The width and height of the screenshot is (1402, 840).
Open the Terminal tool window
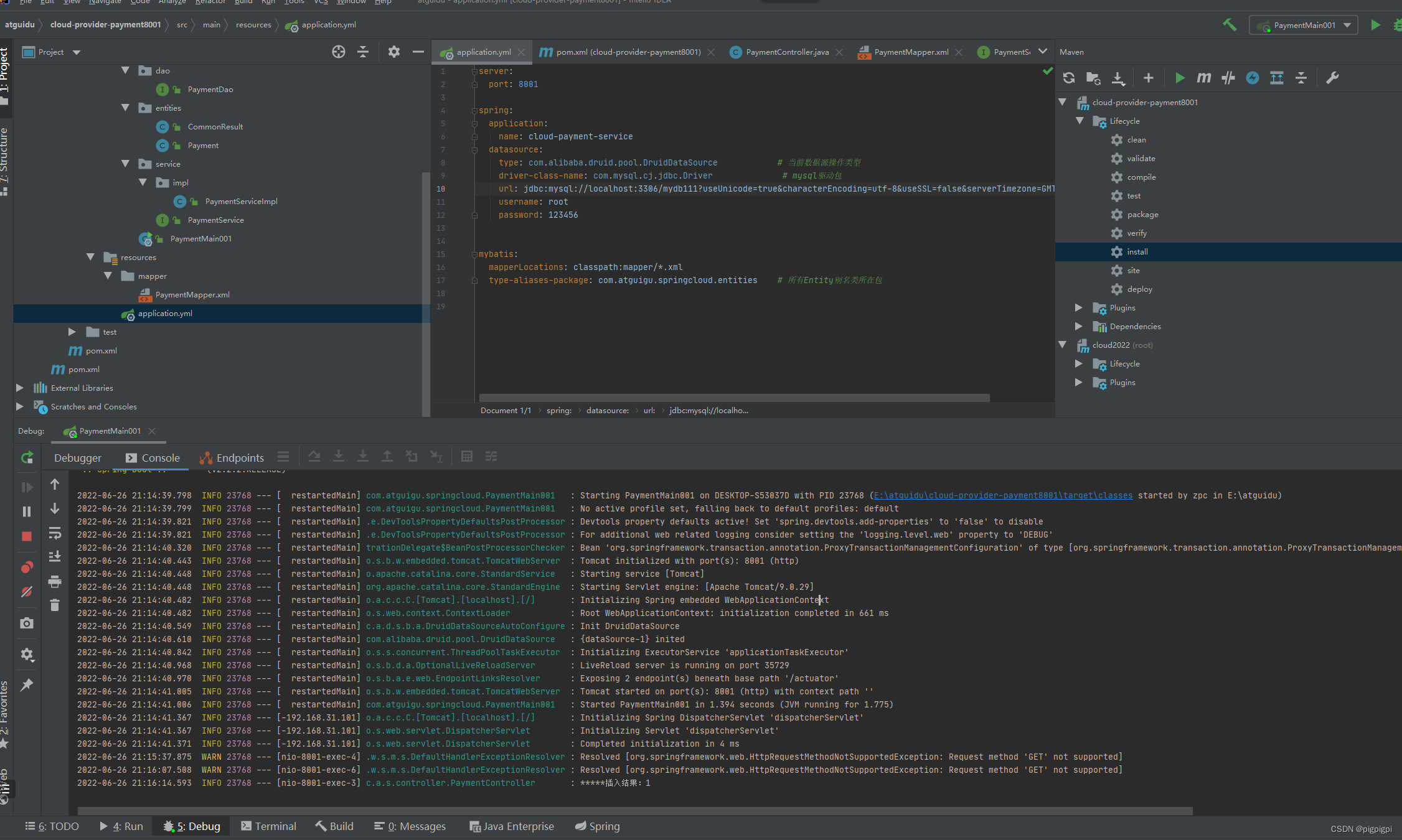268,826
